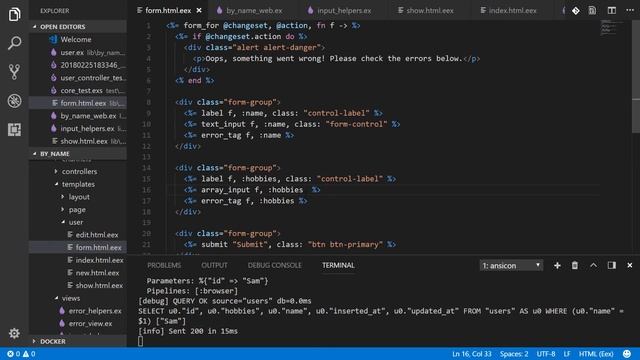
Task: Open error_view.ex in views folder
Action: [78, 323]
